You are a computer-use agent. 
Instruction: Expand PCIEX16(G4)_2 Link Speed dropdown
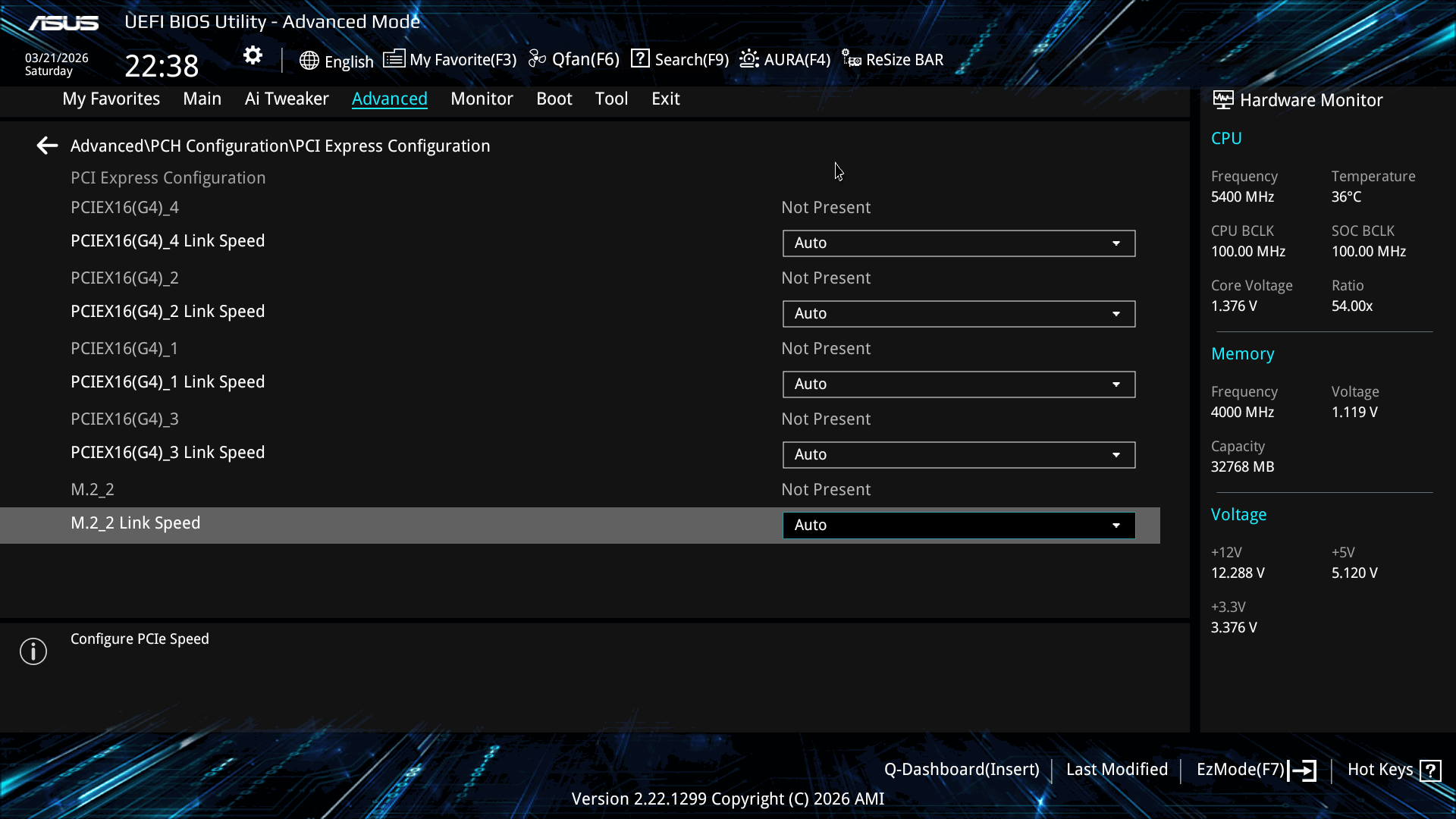tap(959, 314)
